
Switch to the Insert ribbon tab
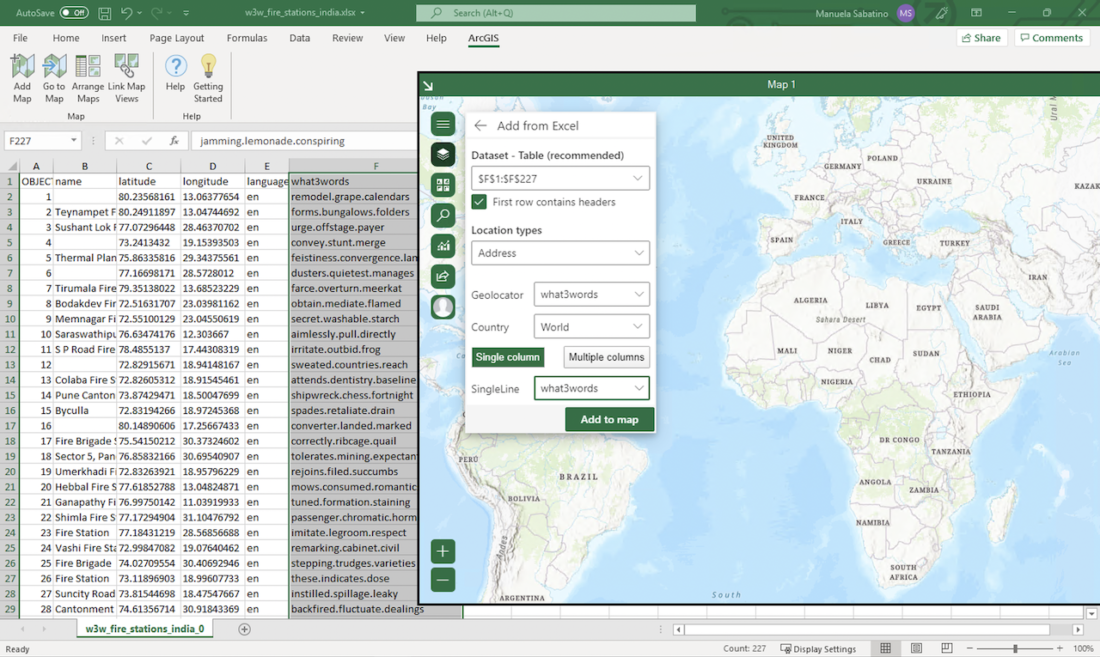[114, 38]
